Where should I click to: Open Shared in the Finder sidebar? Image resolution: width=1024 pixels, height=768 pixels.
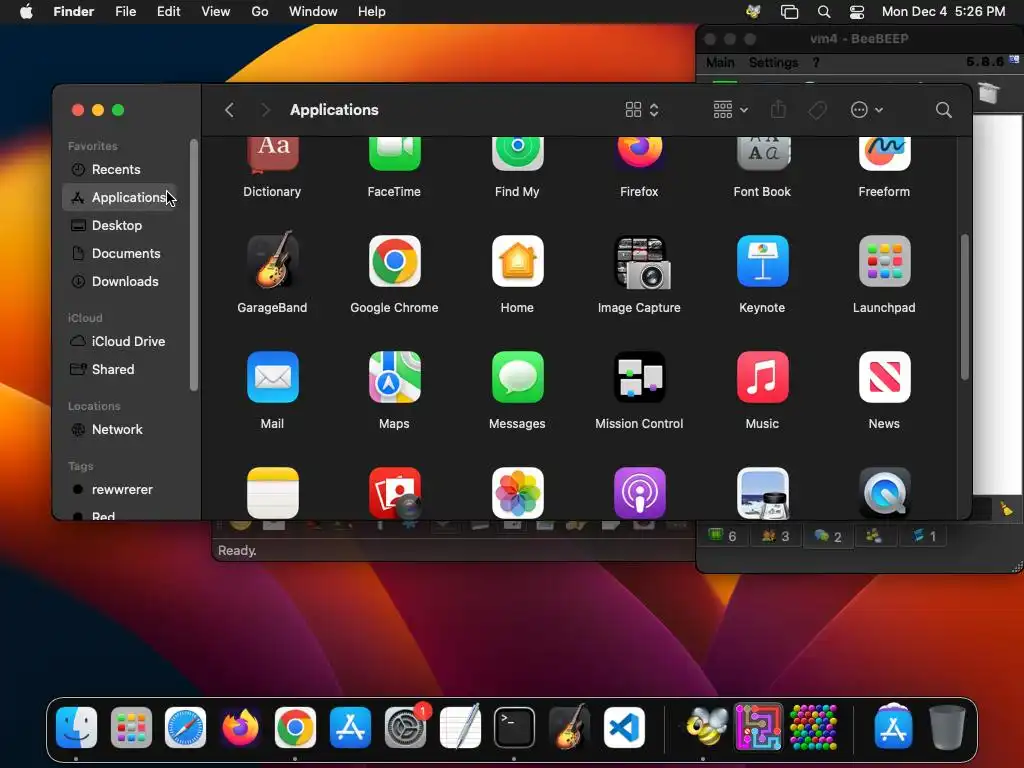click(120, 370)
